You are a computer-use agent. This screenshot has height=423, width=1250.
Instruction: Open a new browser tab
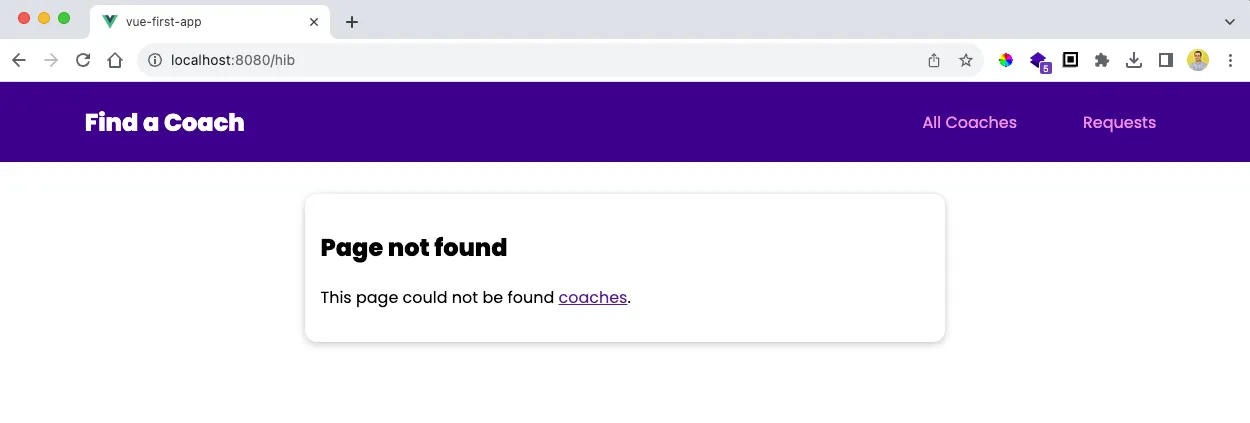coord(351,22)
